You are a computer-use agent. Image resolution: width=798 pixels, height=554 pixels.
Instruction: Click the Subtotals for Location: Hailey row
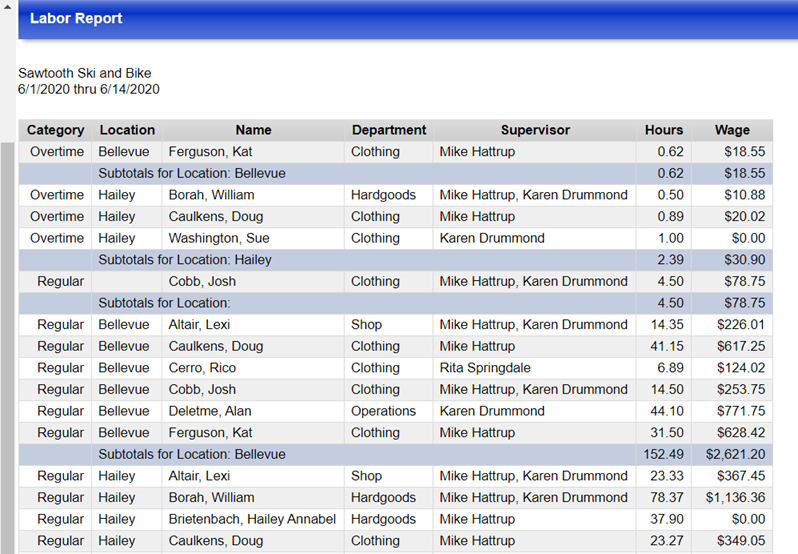pyautogui.click(x=185, y=260)
